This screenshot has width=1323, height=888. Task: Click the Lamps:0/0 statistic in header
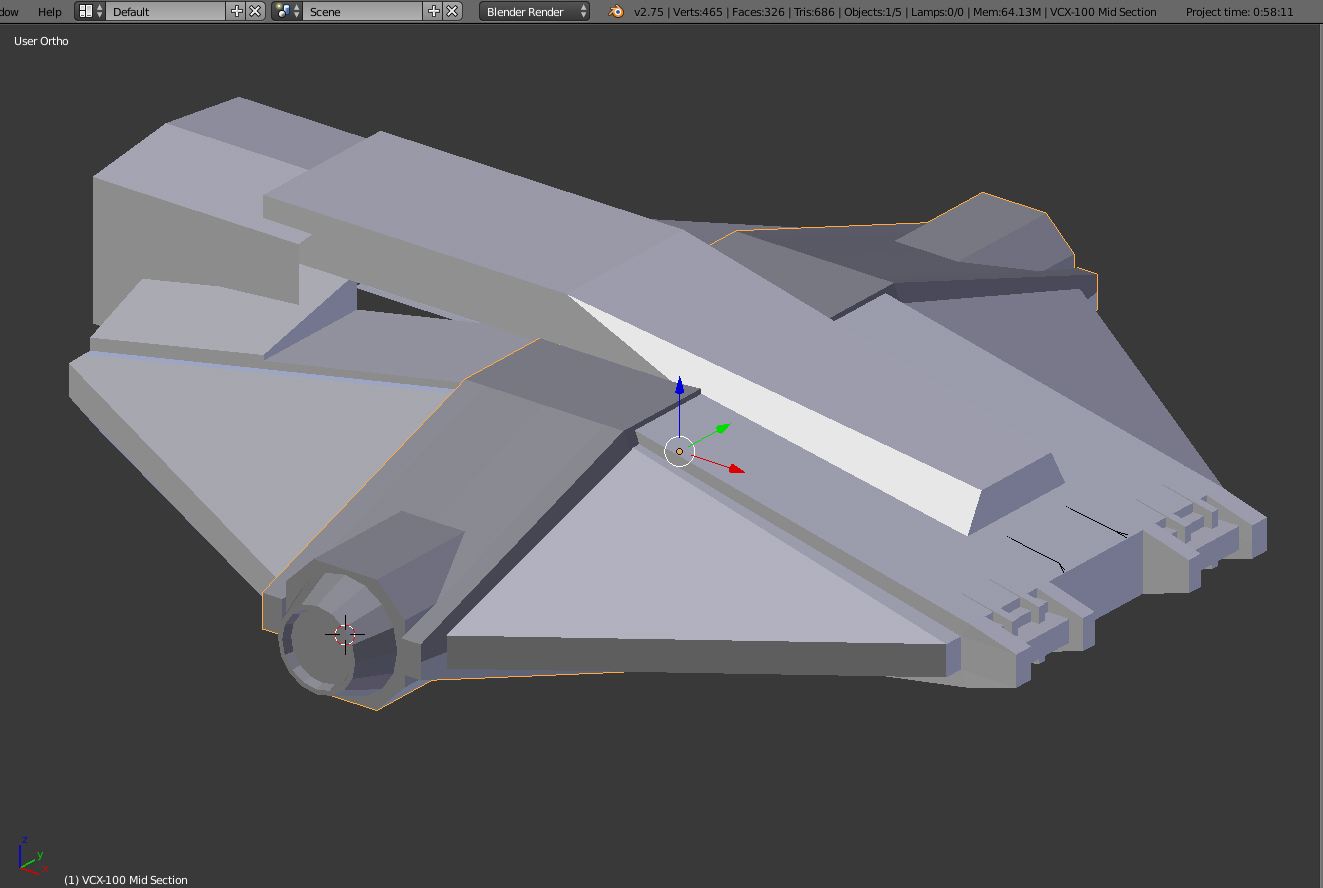click(939, 12)
